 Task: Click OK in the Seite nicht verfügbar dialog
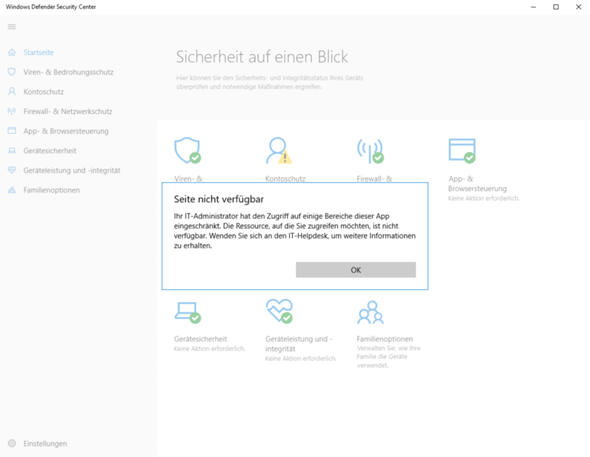click(356, 270)
